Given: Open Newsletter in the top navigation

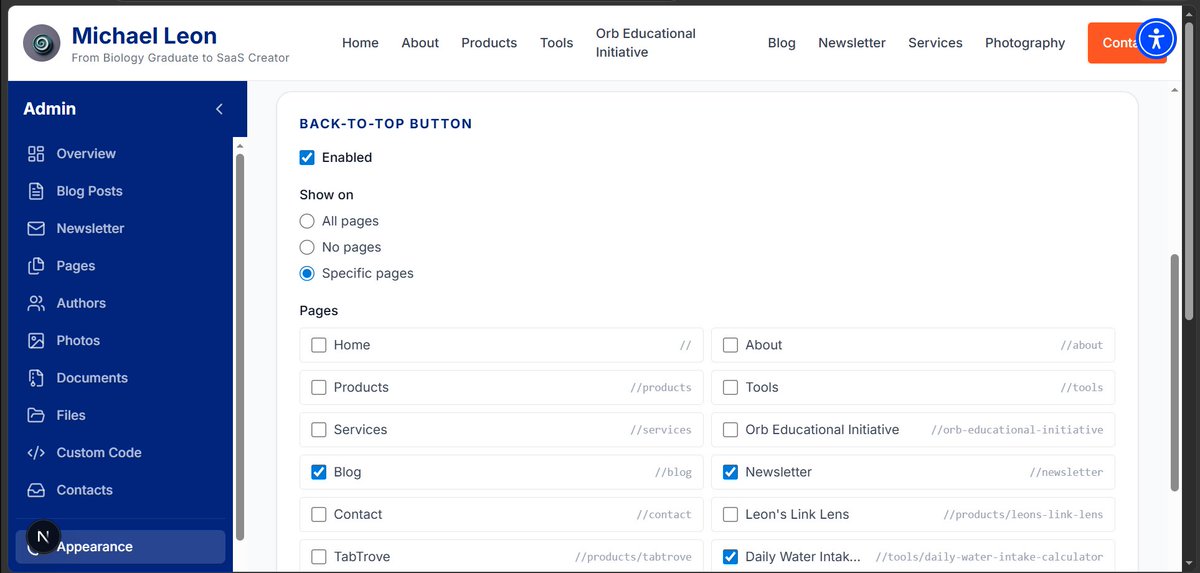Looking at the screenshot, I should click(852, 43).
